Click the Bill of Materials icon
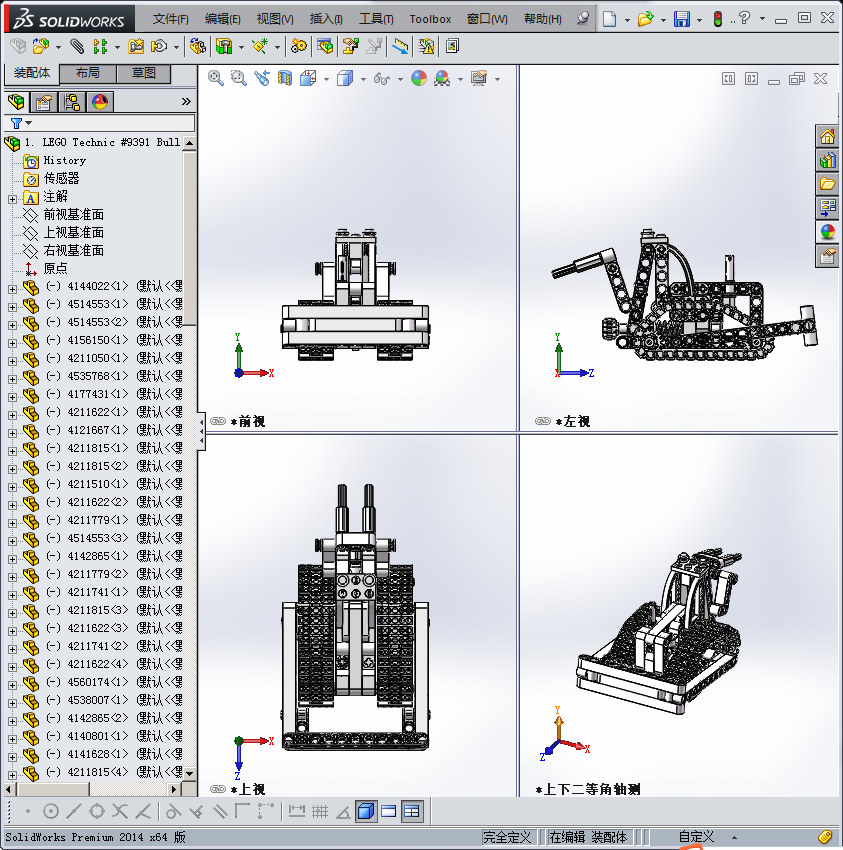The height and width of the screenshot is (850, 843). (325, 47)
